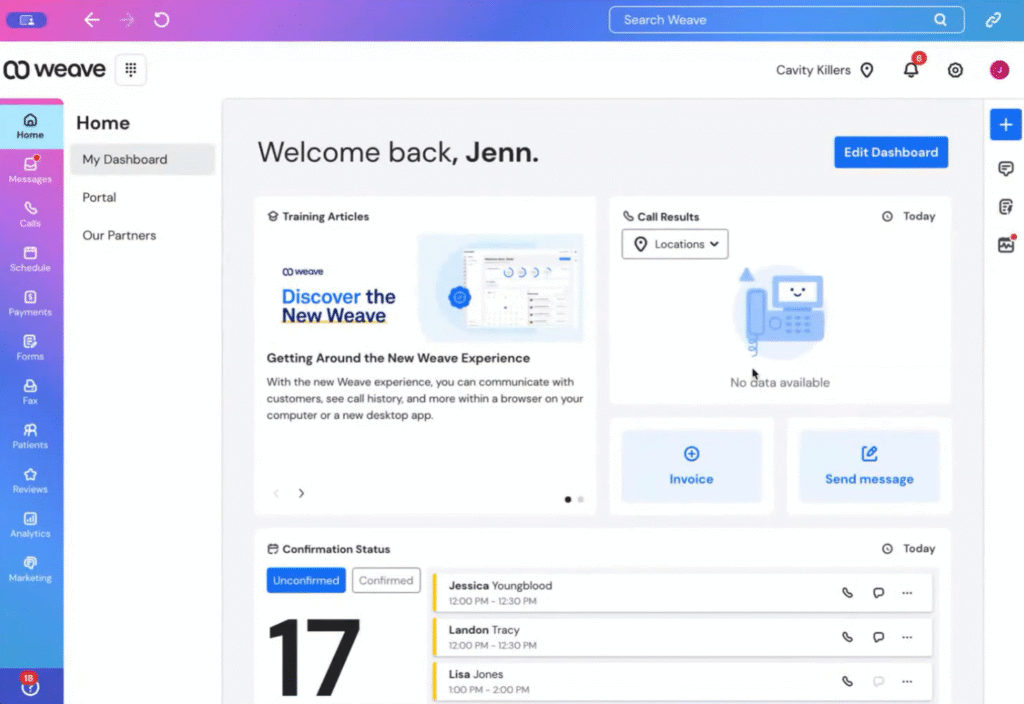Open Messages in the sidebar
The image size is (1024, 704).
30,170
